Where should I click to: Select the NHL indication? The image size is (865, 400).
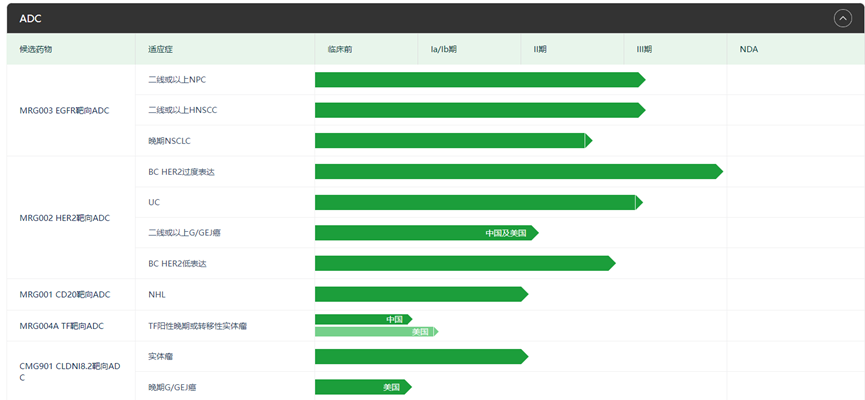tap(157, 294)
